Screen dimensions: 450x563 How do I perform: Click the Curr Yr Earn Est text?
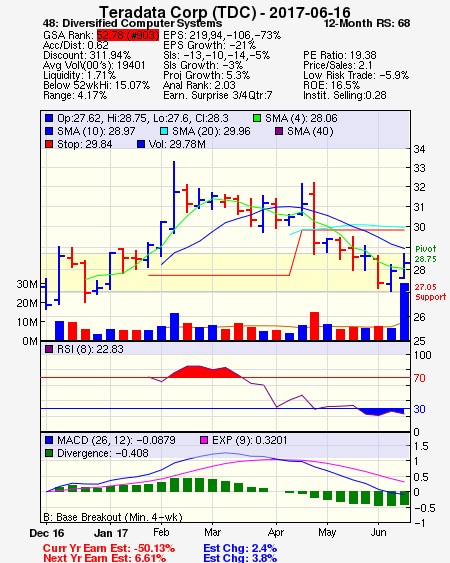(x=109, y=548)
